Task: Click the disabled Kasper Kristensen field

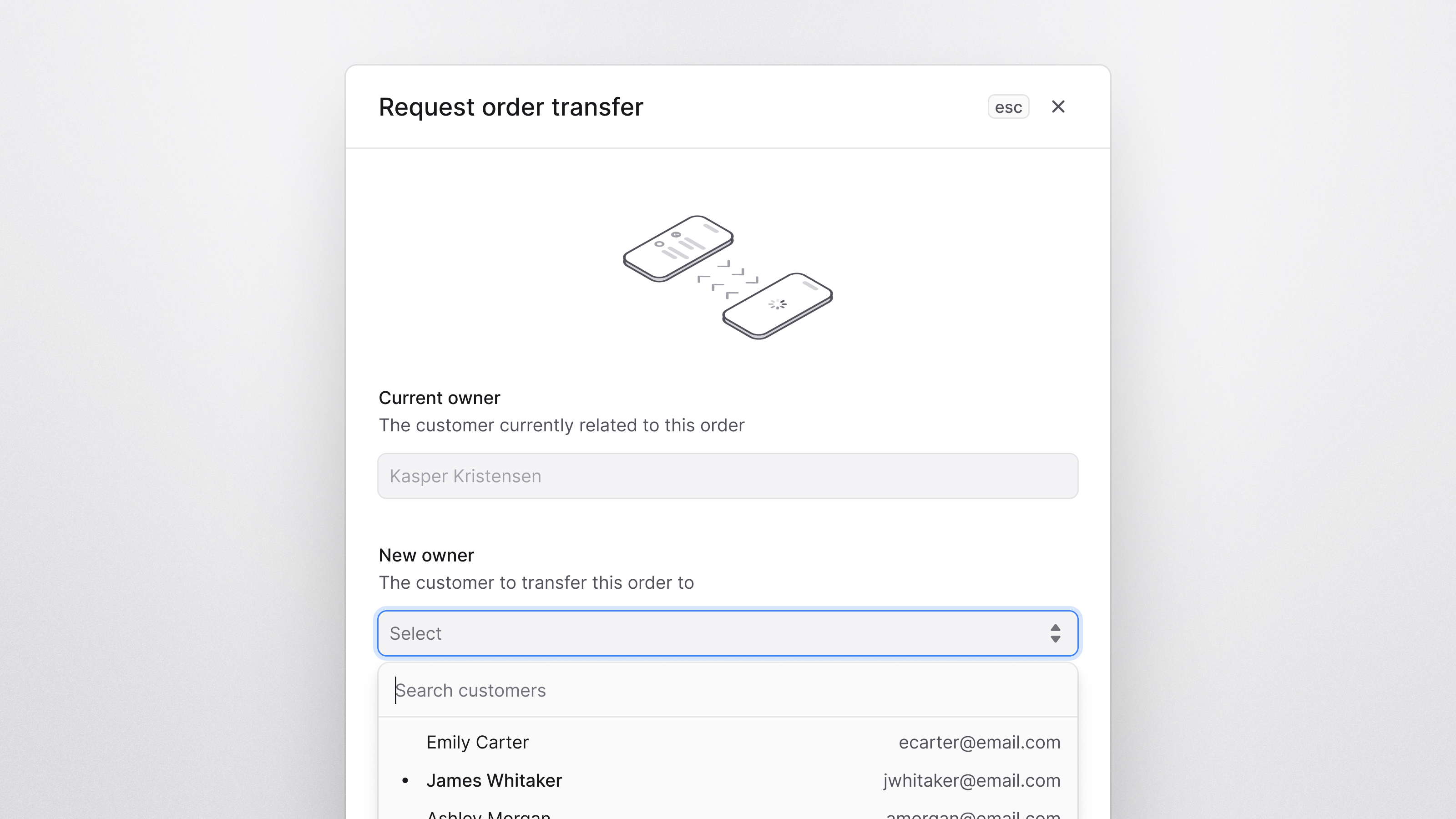Action: point(728,476)
